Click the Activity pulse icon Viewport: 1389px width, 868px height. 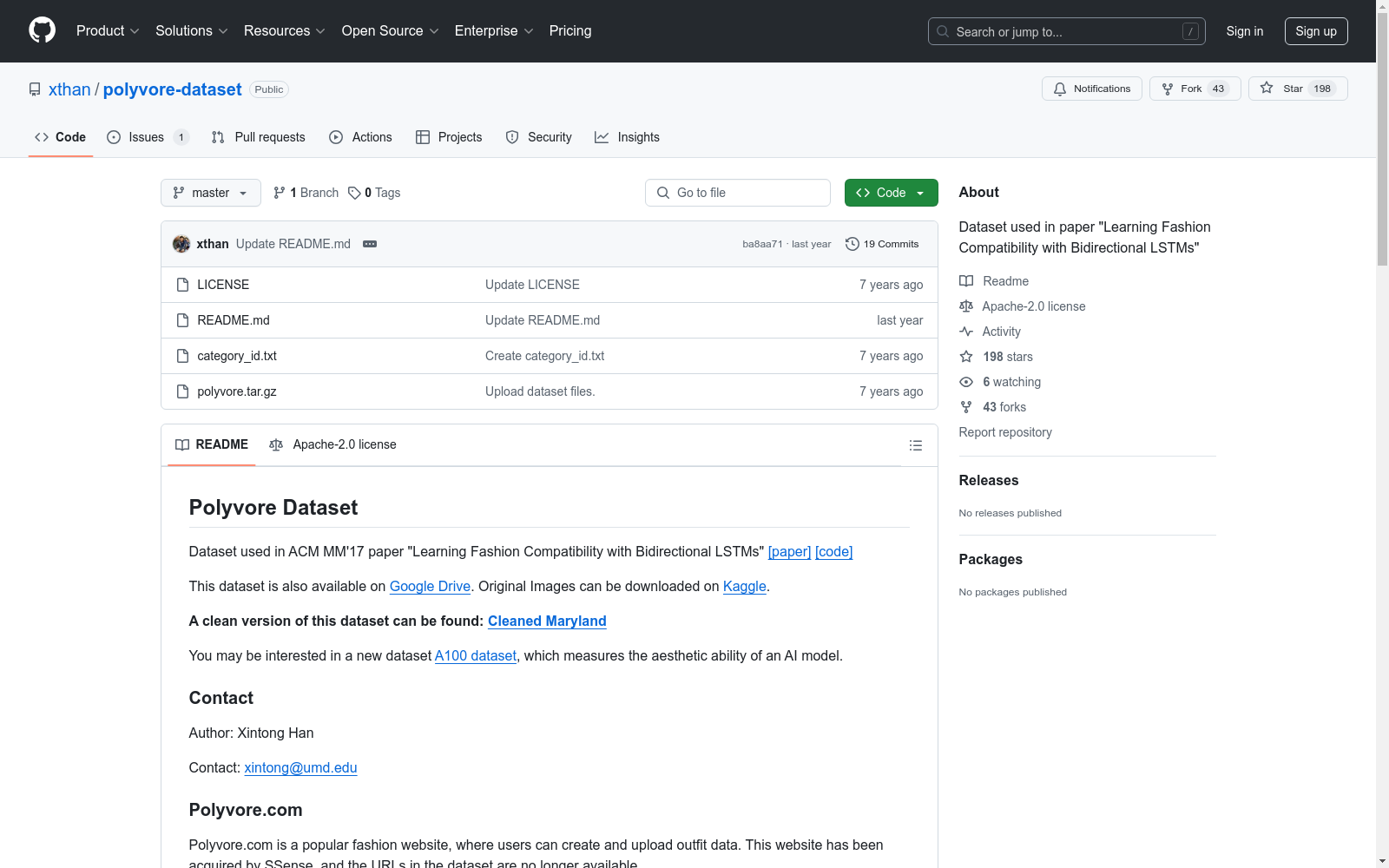tap(966, 332)
